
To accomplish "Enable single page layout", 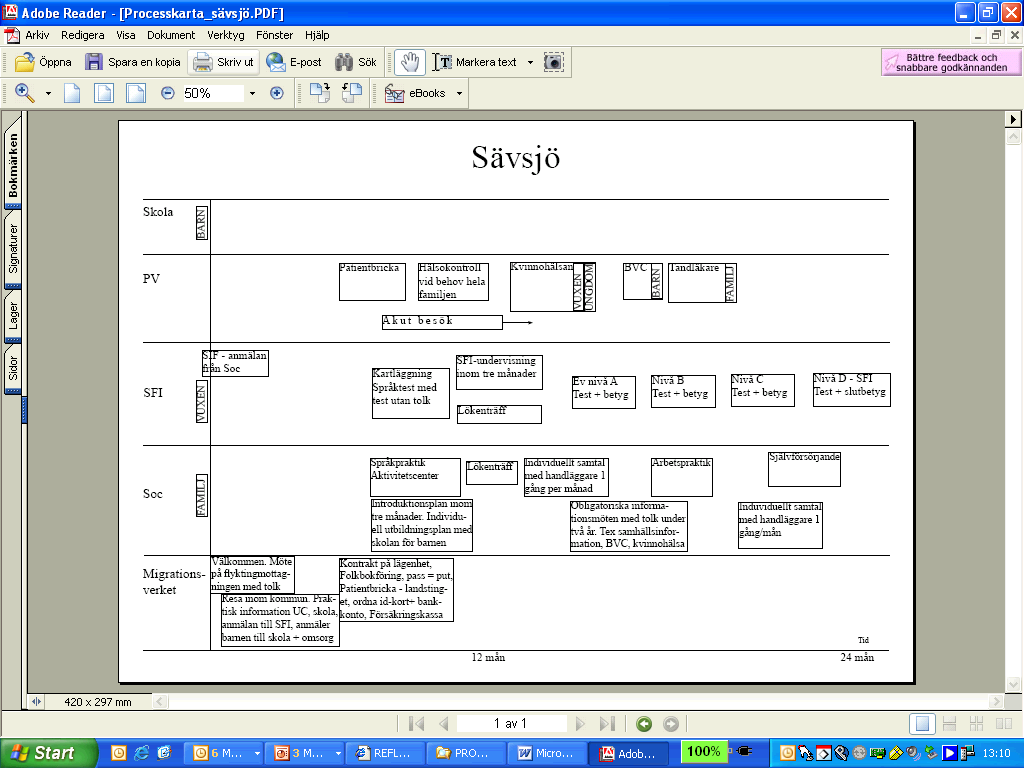I will tap(922, 724).
